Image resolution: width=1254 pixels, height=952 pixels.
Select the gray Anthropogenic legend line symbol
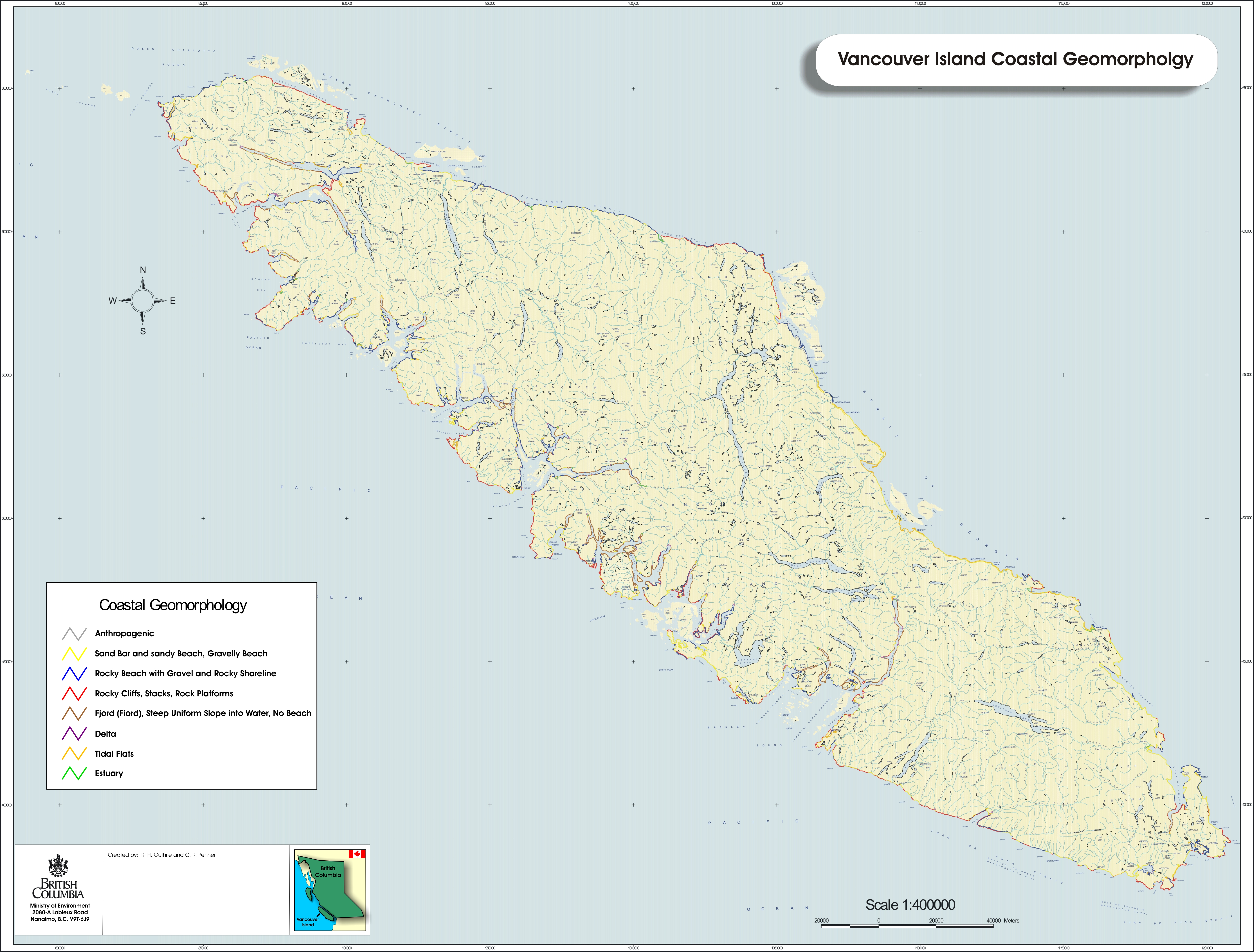coord(74,634)
